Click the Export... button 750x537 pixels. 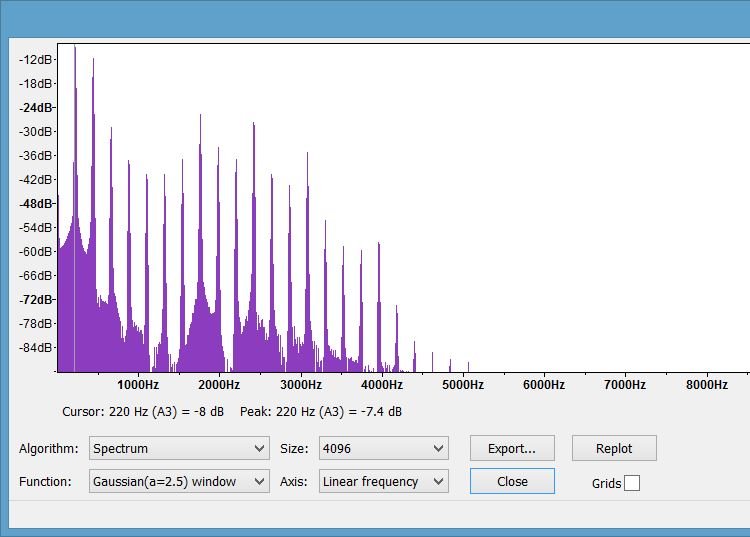coord(512,448)
